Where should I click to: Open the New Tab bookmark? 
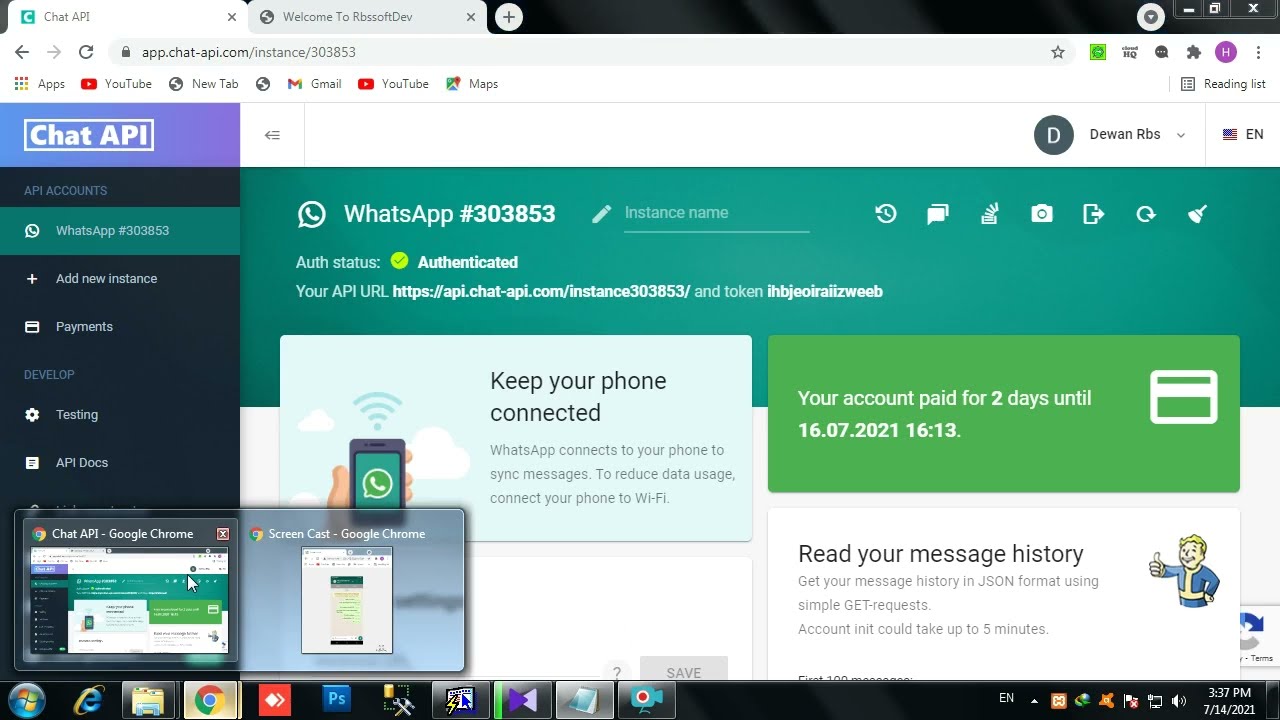tap(204, 84)
